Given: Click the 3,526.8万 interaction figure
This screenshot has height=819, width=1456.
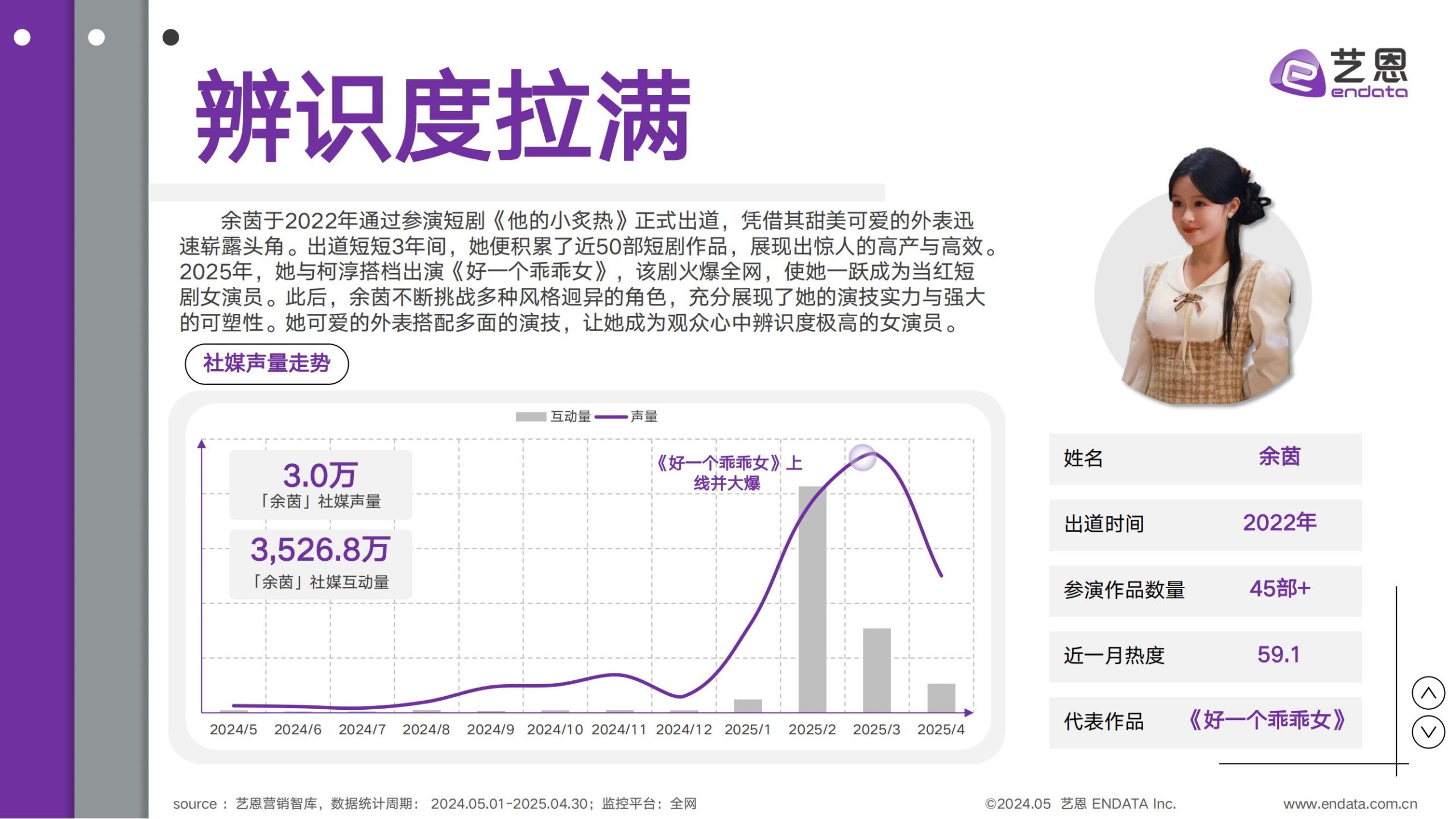Looking at the screenshot, I should pos(320,549).
